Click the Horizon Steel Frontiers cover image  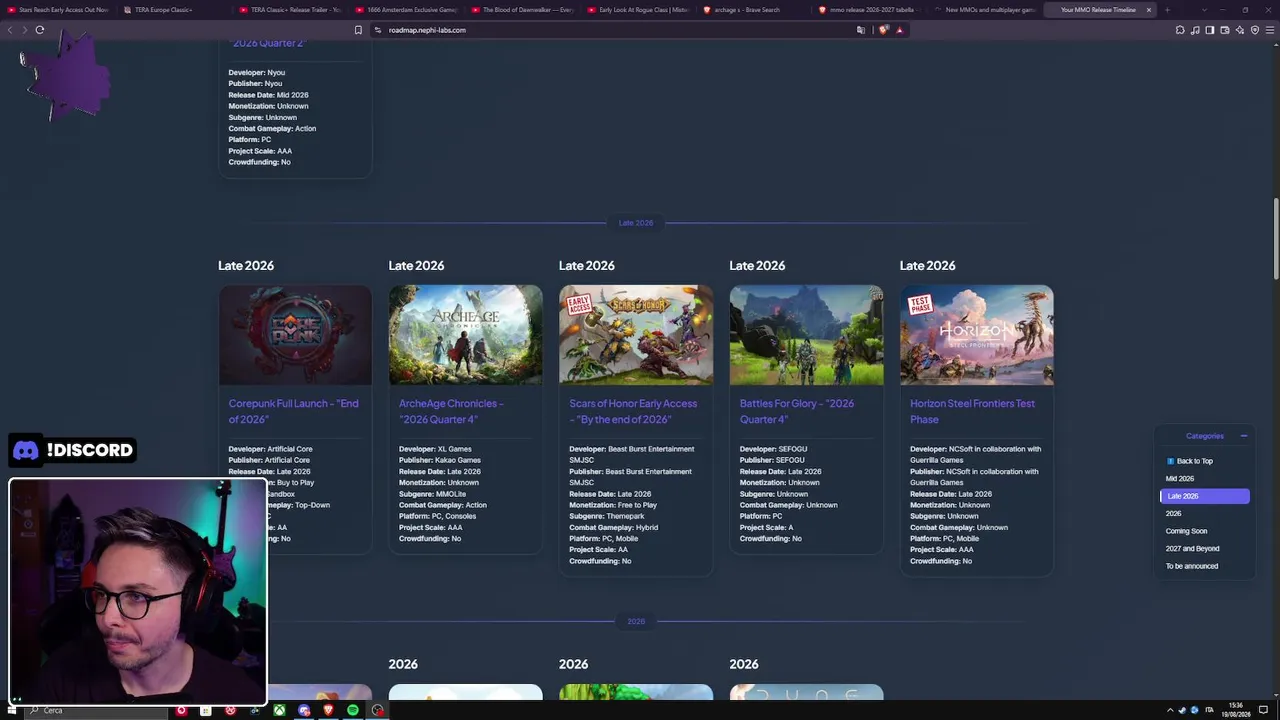pyautogui.click(x=977, y=335)
